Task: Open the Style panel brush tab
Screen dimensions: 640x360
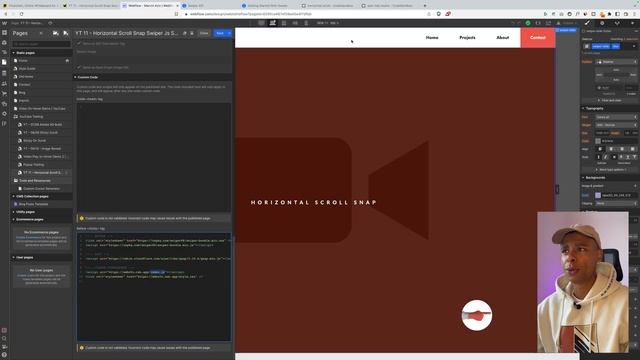Action: click(587, 23)
